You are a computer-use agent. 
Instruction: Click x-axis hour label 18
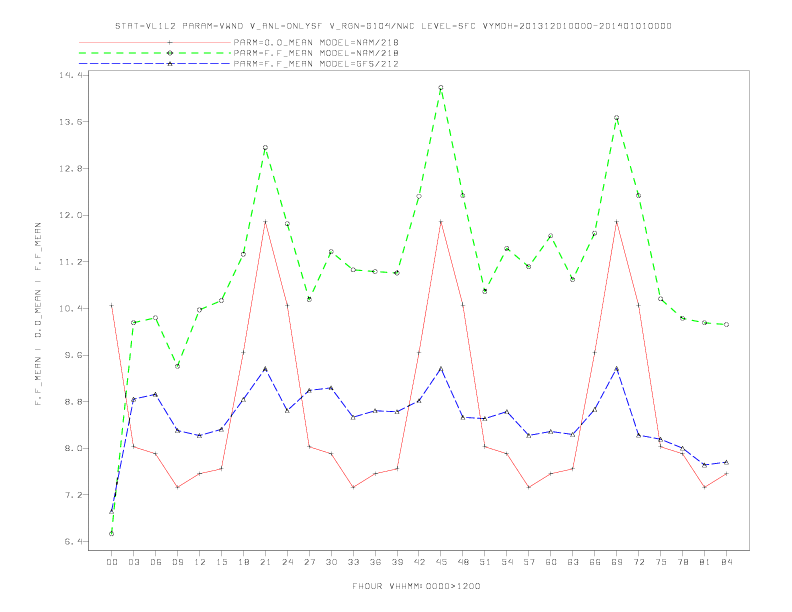tap(243, 562)
